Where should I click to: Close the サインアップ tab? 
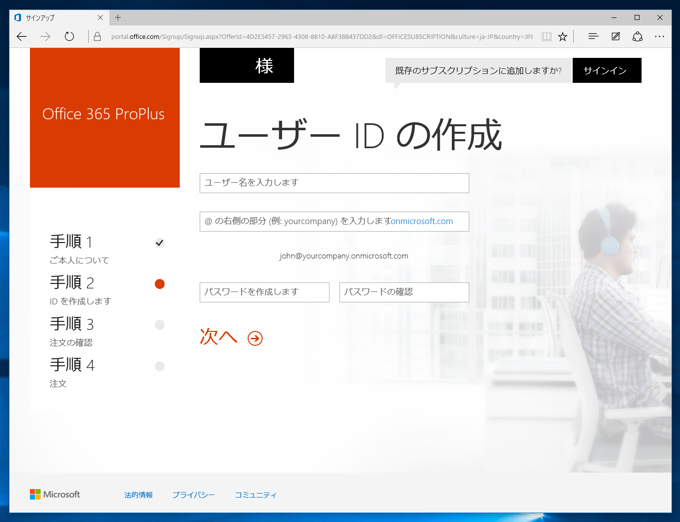[x=100, y=18]
